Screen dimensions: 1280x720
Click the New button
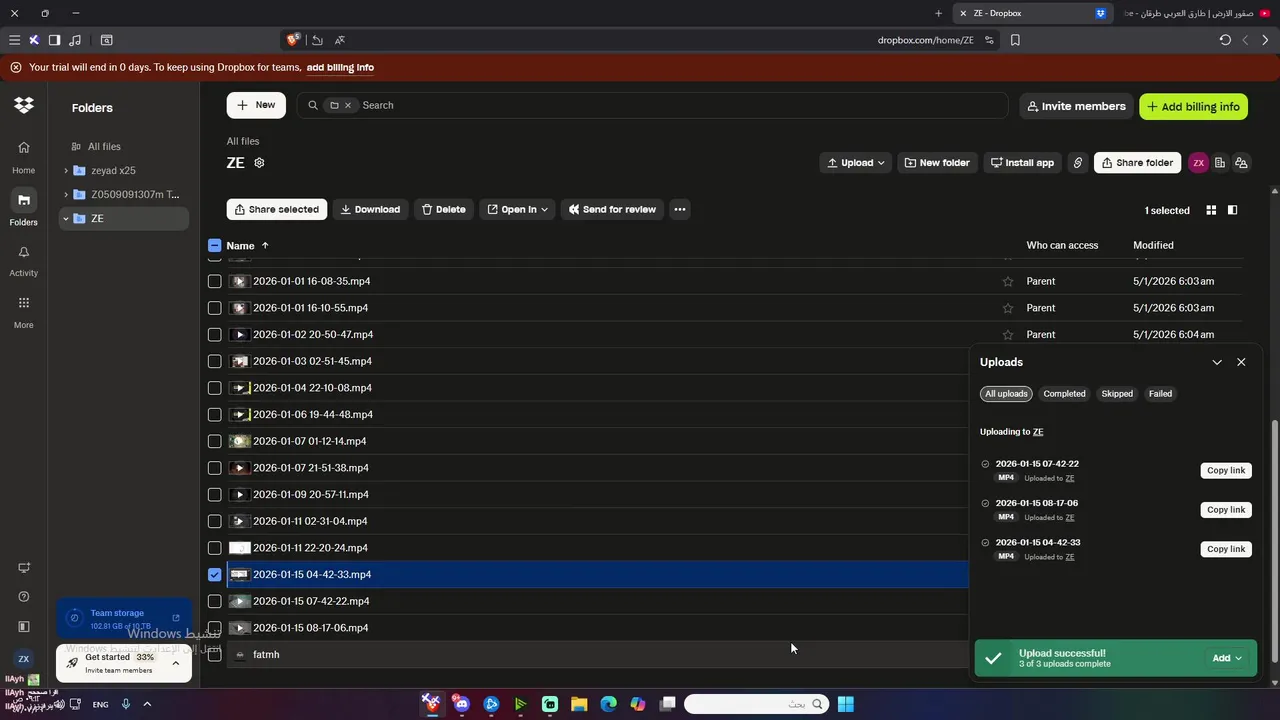pos(256,105)
